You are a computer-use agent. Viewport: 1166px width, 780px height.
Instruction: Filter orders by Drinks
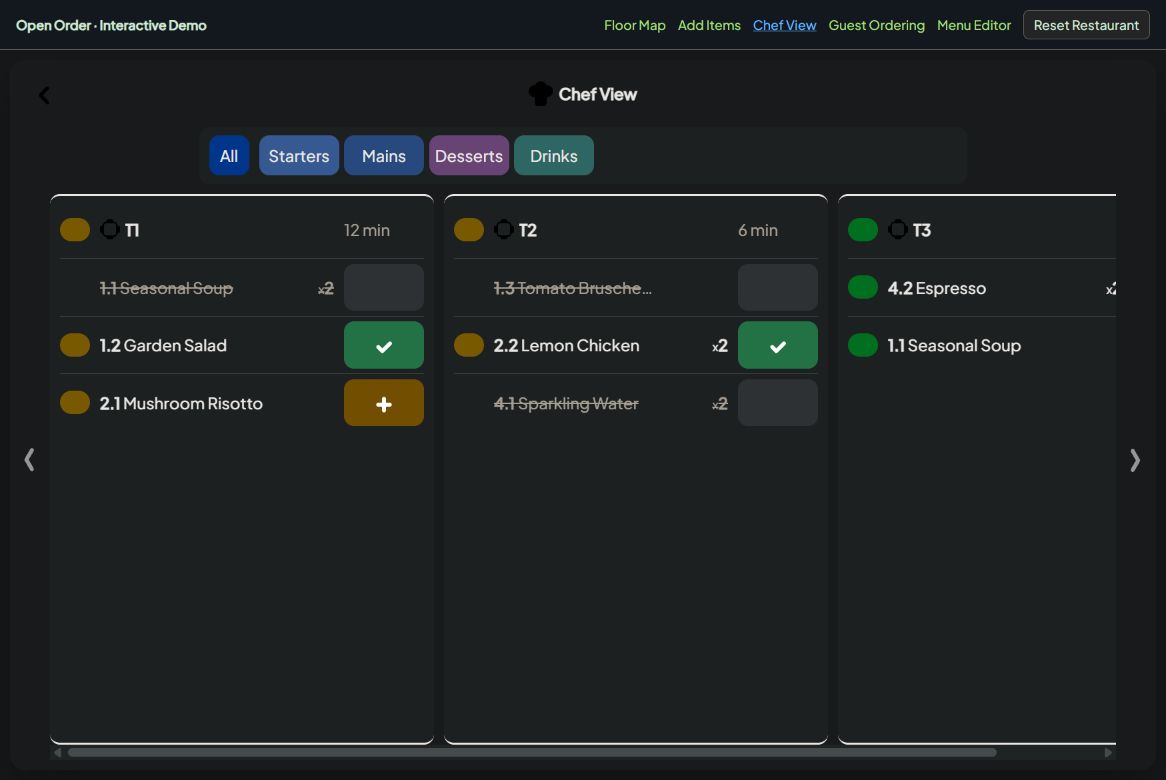click(x=554, y=155)
